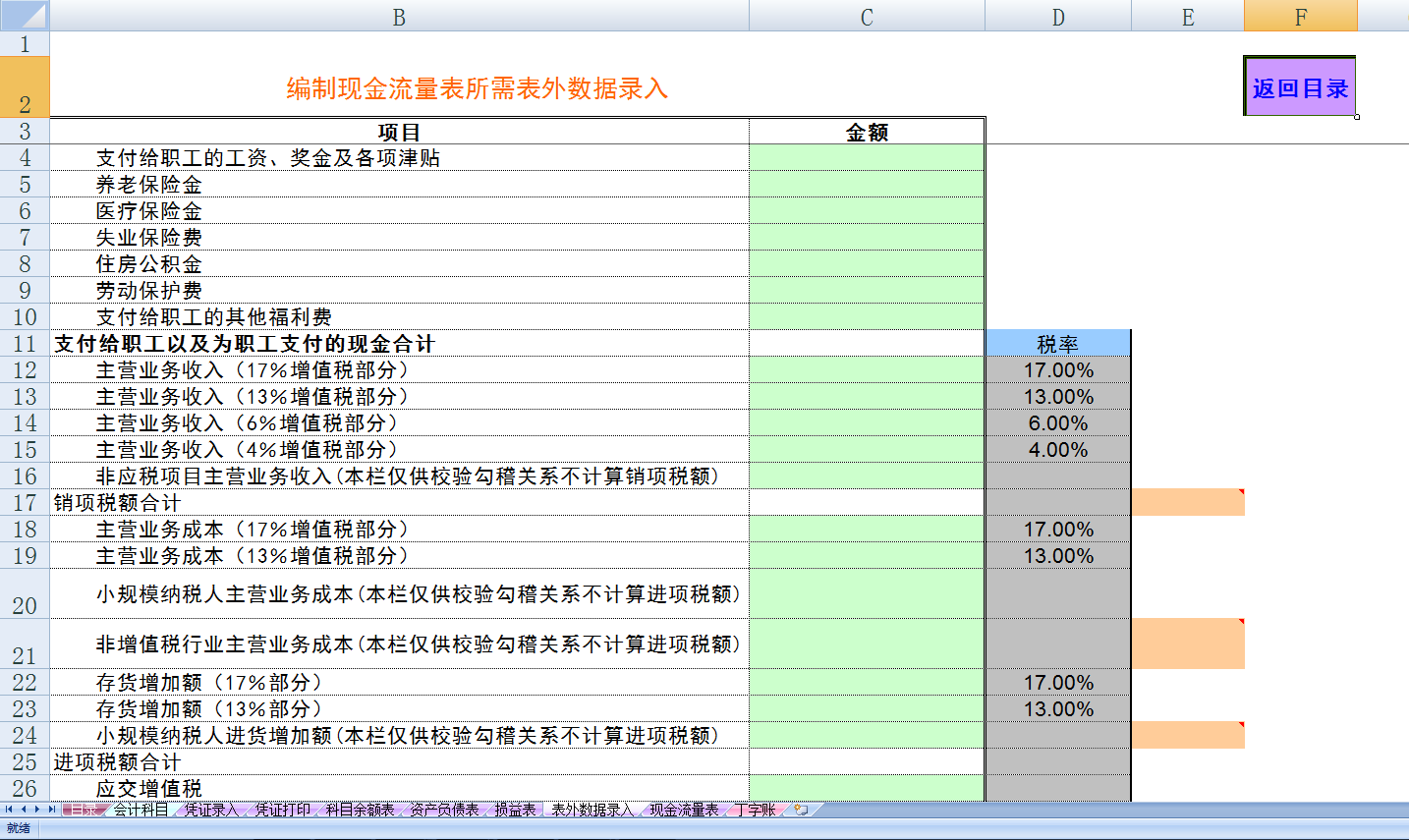Screen dimensions: 1409x840
Task: Select row 17 header
Action: pyautogui.click(x=25, y=503)
